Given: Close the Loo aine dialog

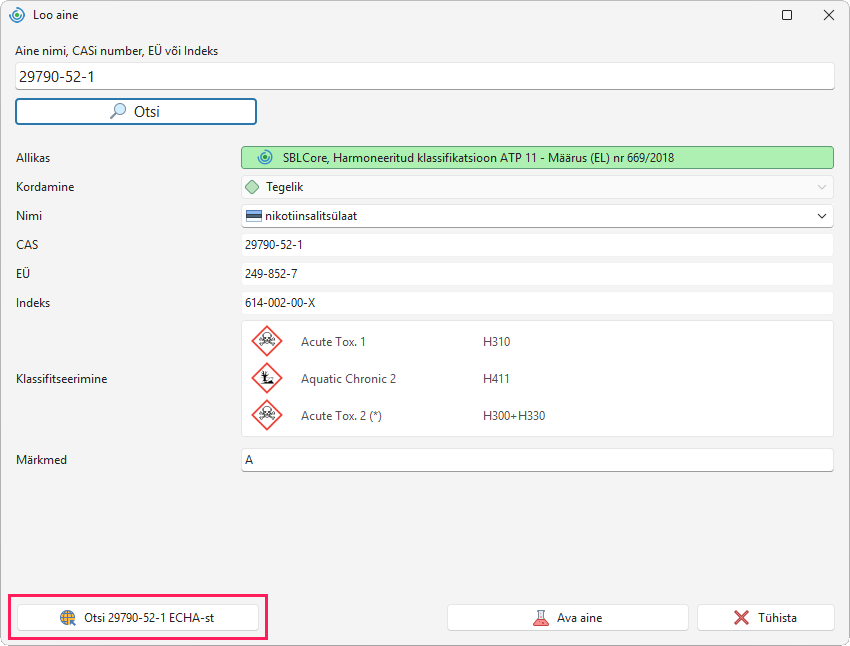Looking at the screenshot, I should pyautogui.click(x=829, y=15).
